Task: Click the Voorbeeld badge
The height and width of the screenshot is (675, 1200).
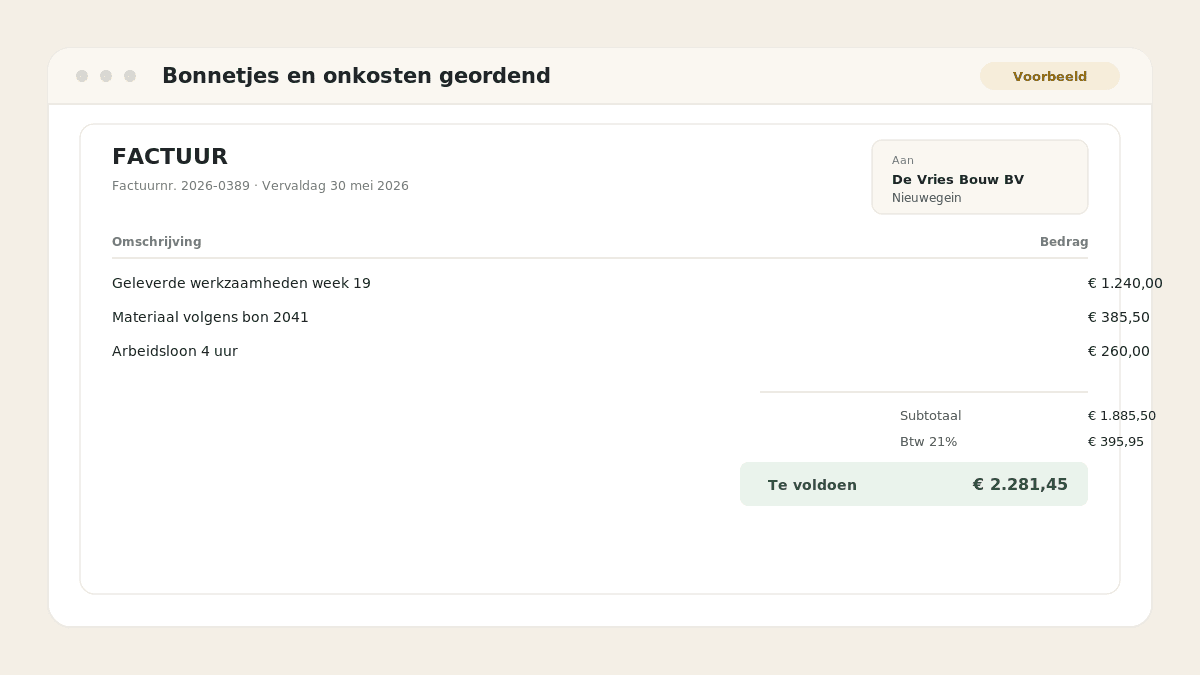Action: point(1050,76)
